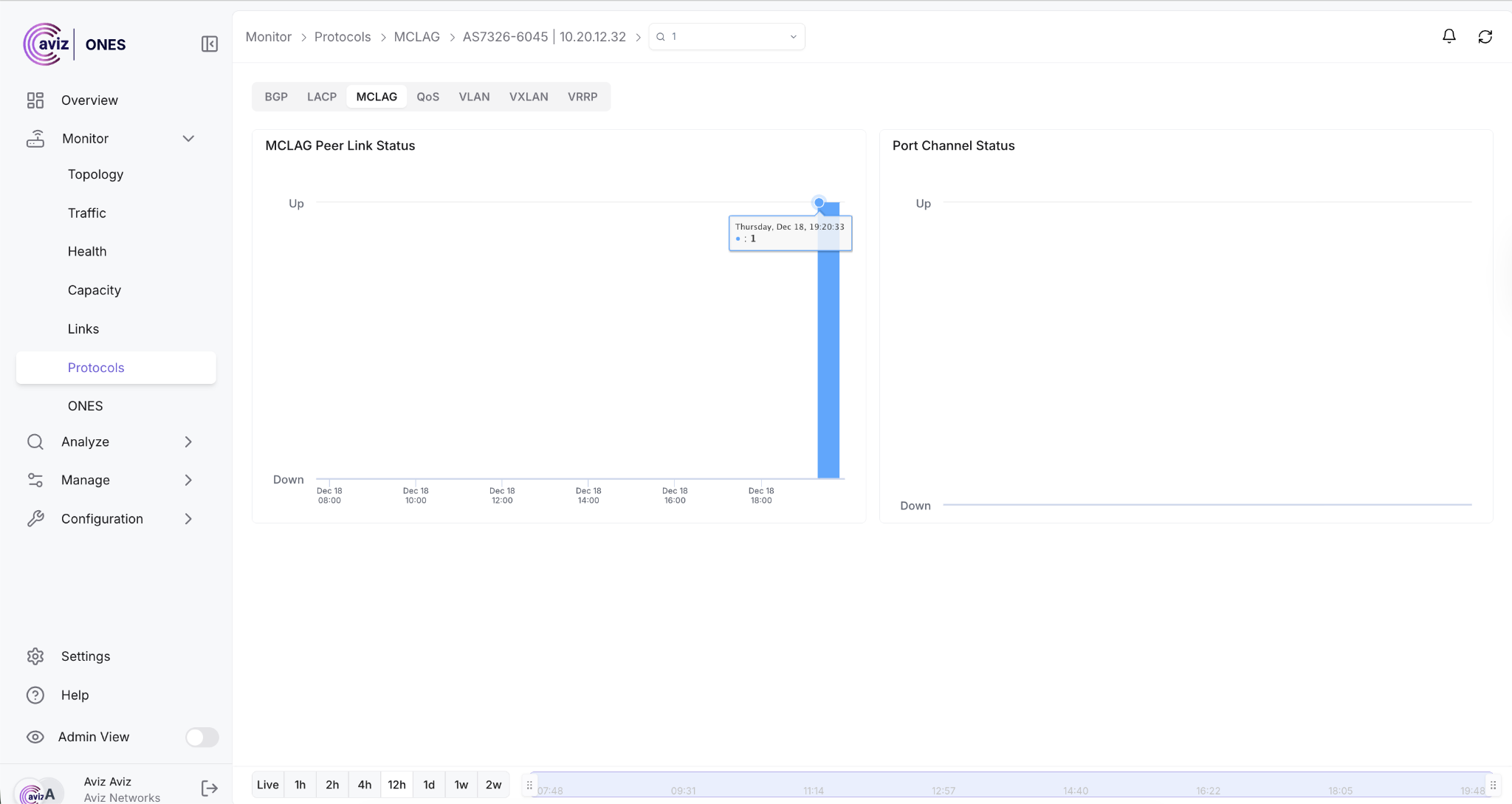The width and height of the screenshot is (1512, 804).
Task: Collapse the sidebar panel icon
Action: [x=210, y=44]
